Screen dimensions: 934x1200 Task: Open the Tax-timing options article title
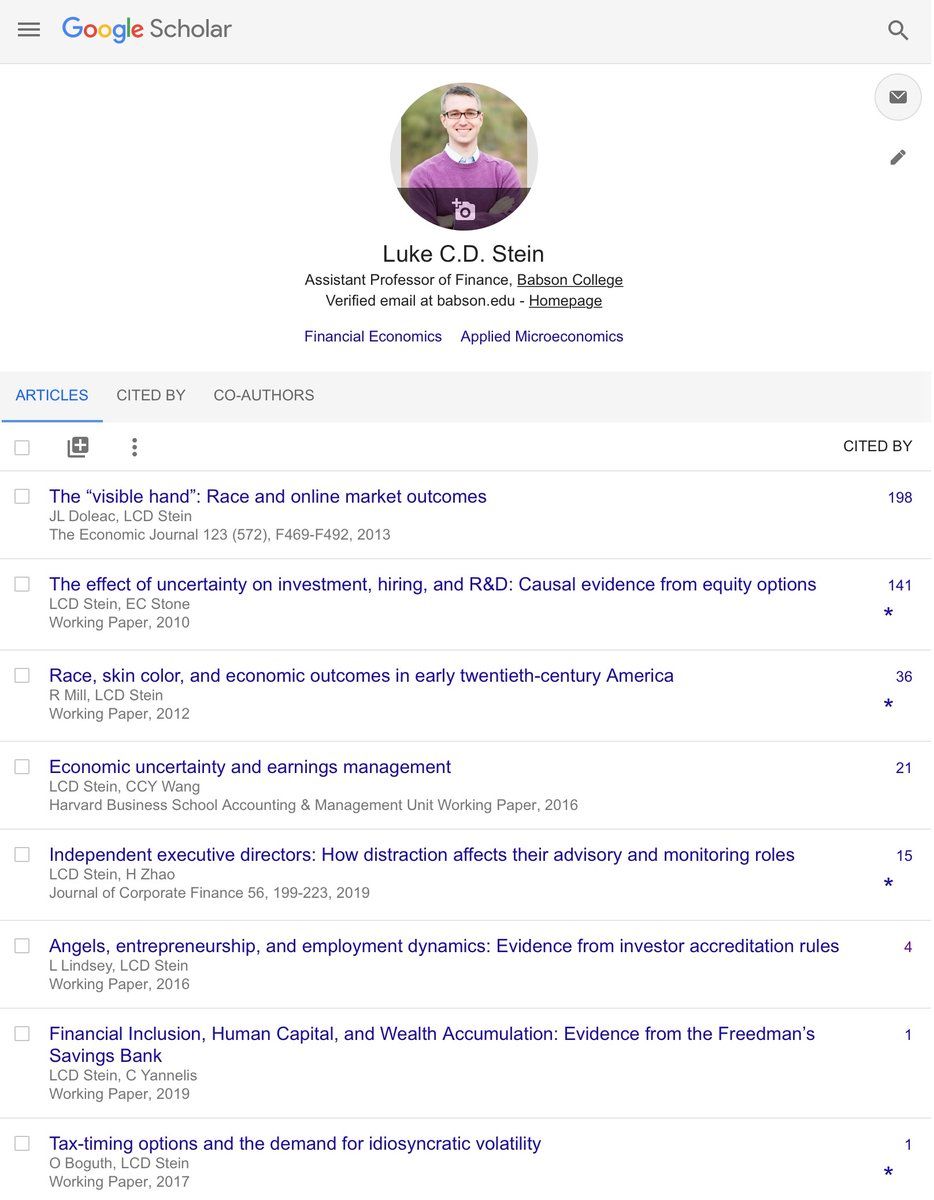(295, 1143)
